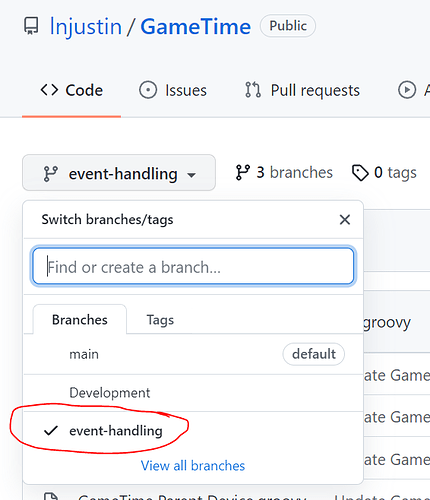Click the Issues circle-dot icon

coord(148,90)
